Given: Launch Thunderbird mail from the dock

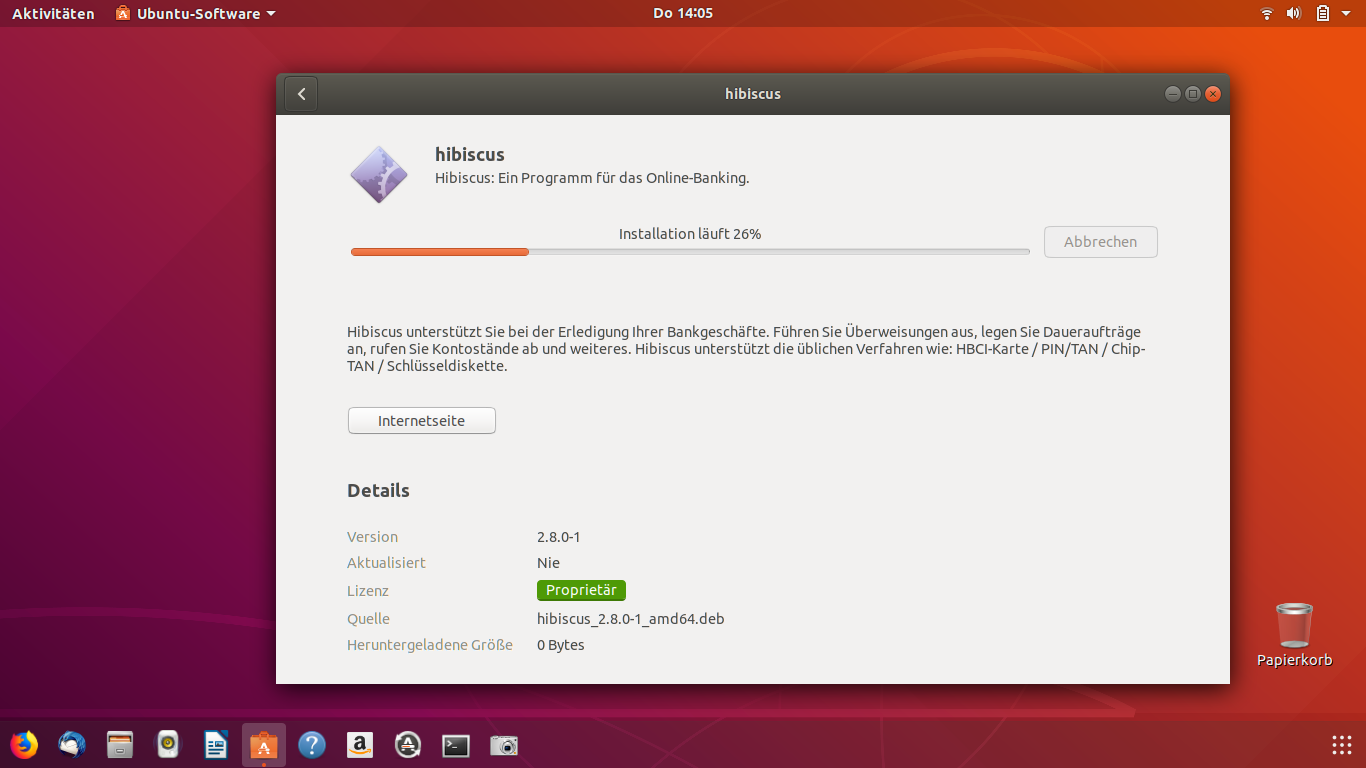Looking at the screenshot, I should [72, 745].
